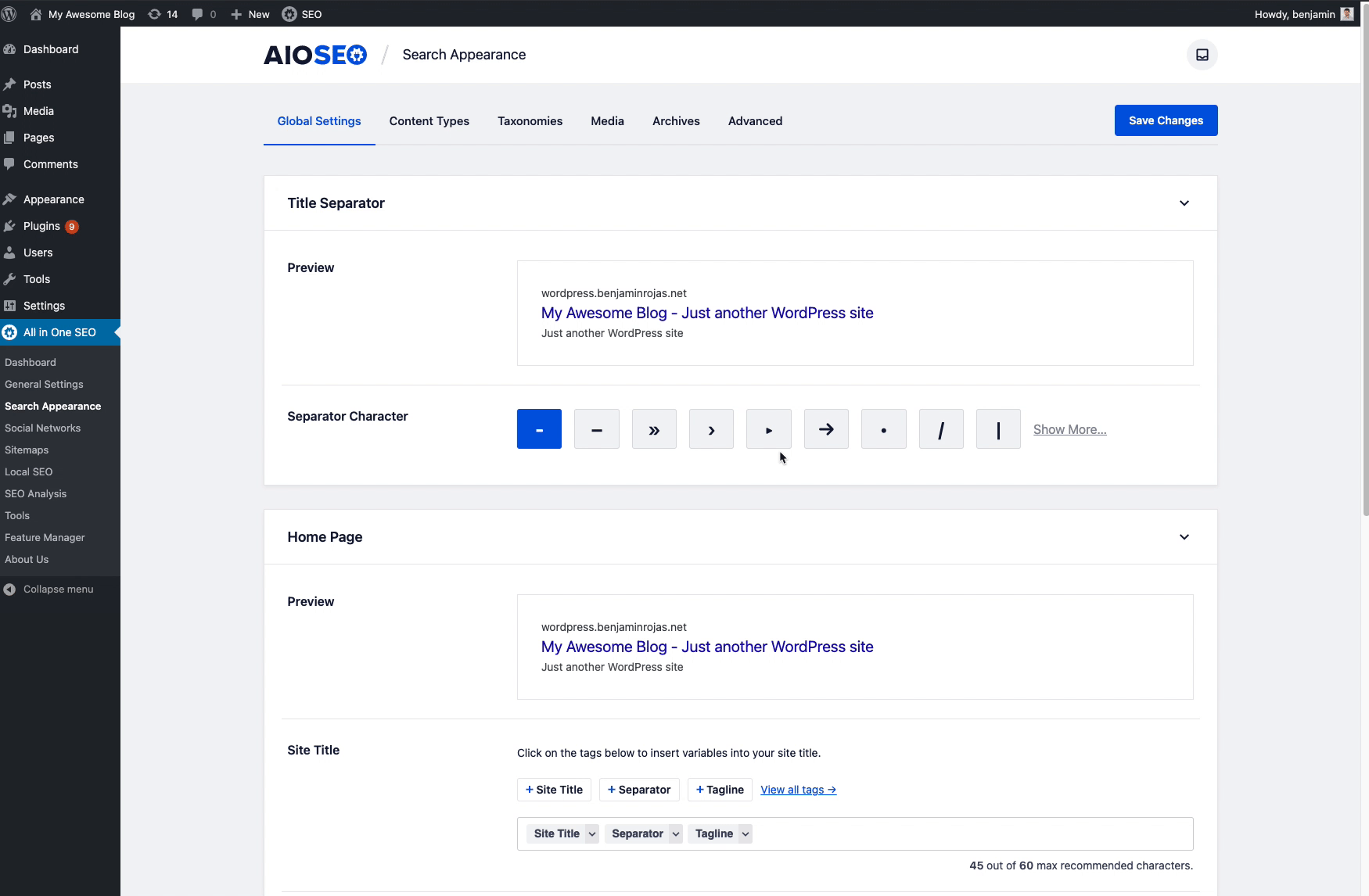Switch to the Global Settings tab
1369x896 pixels.
click(x=319, y=121)
